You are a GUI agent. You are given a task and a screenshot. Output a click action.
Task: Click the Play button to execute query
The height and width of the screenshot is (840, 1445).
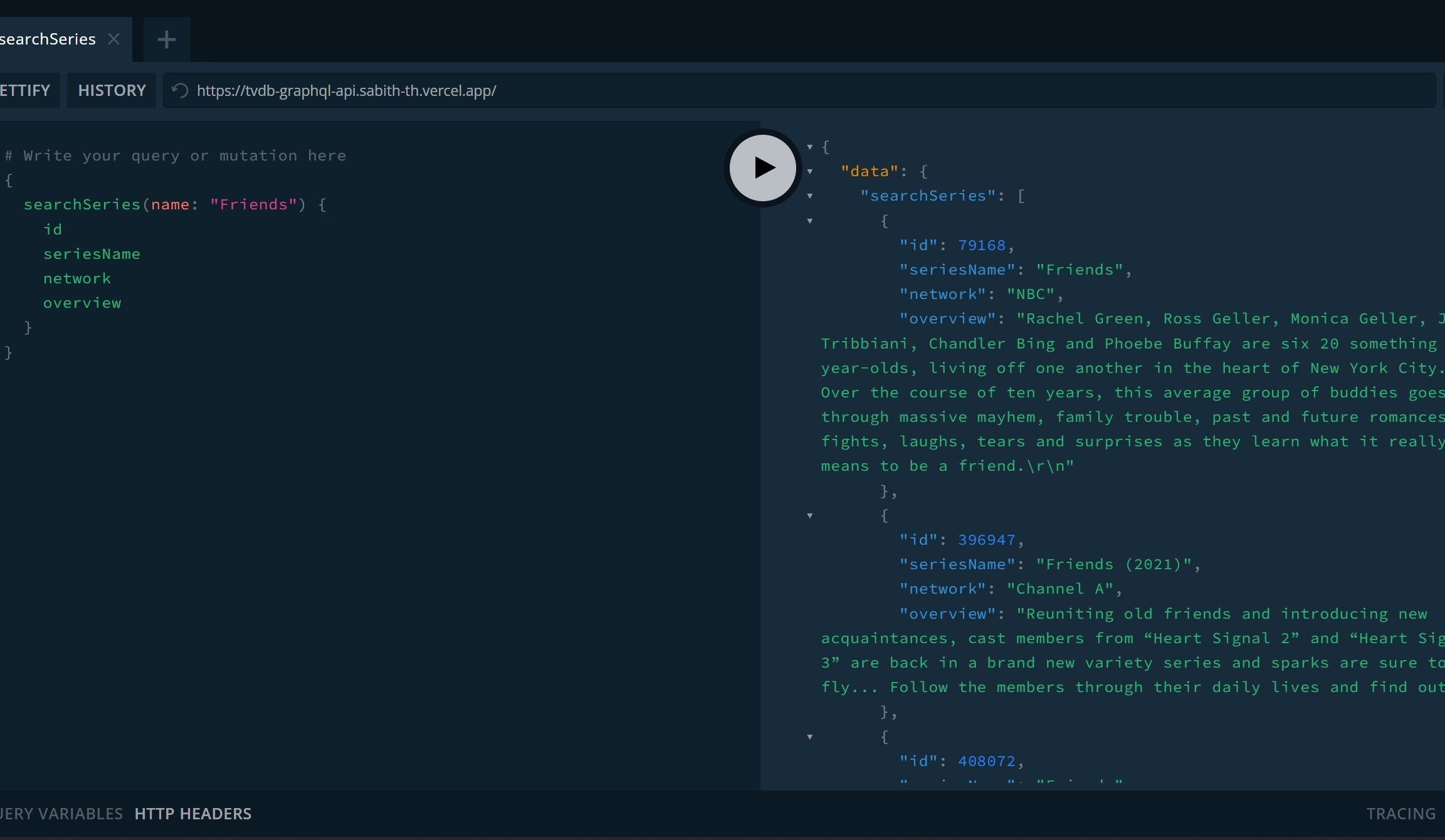(761, 167)
